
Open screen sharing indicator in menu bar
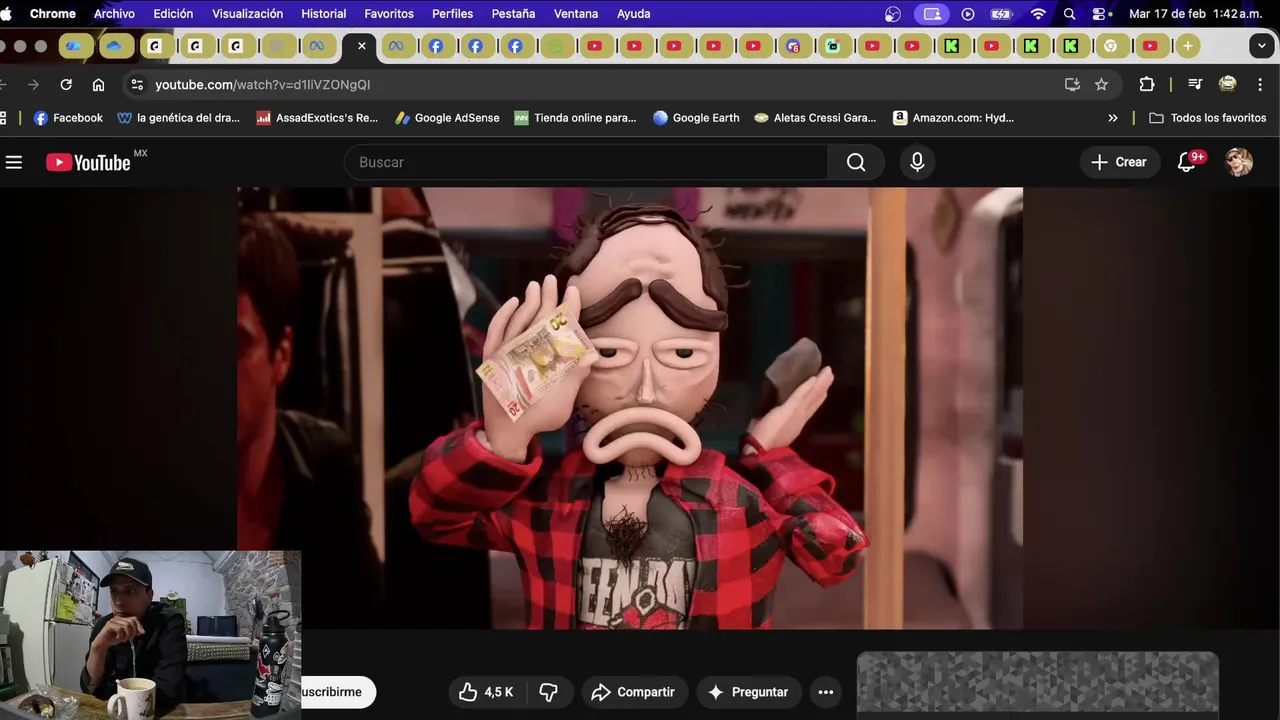pos(932,14)
